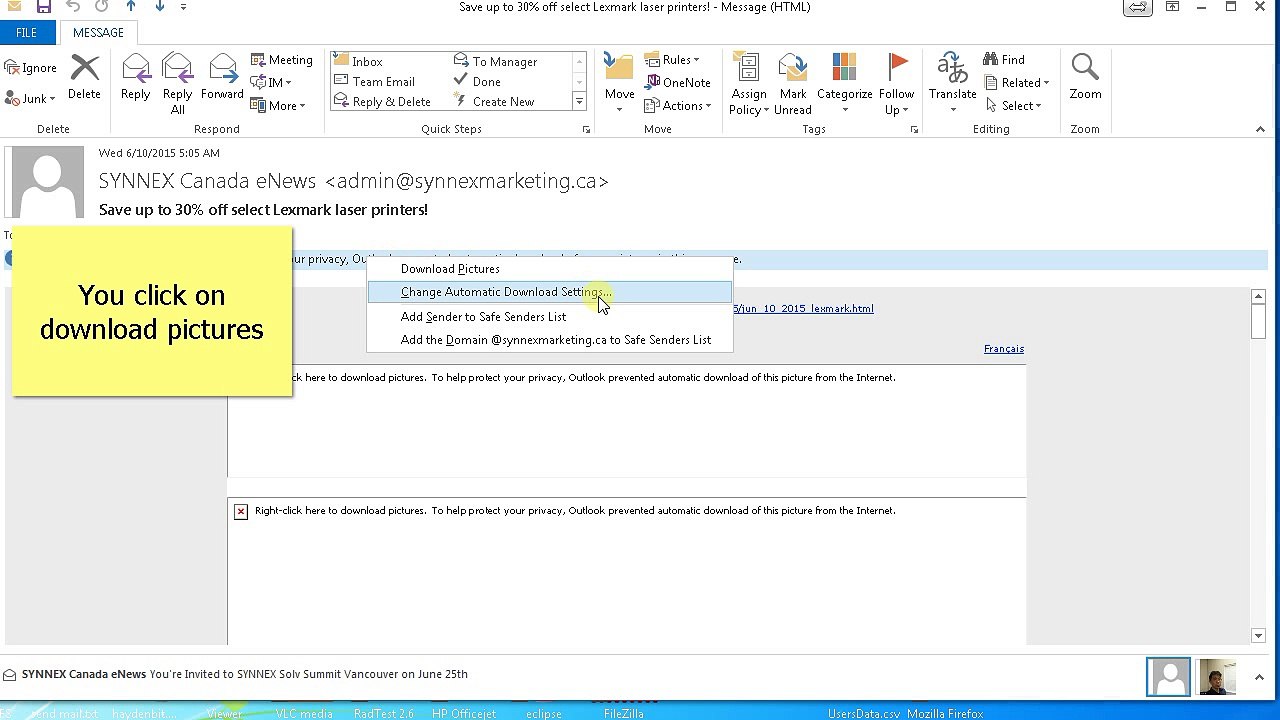Open the Categorize color menu
1280x720 pixels.
click(844, 84)
